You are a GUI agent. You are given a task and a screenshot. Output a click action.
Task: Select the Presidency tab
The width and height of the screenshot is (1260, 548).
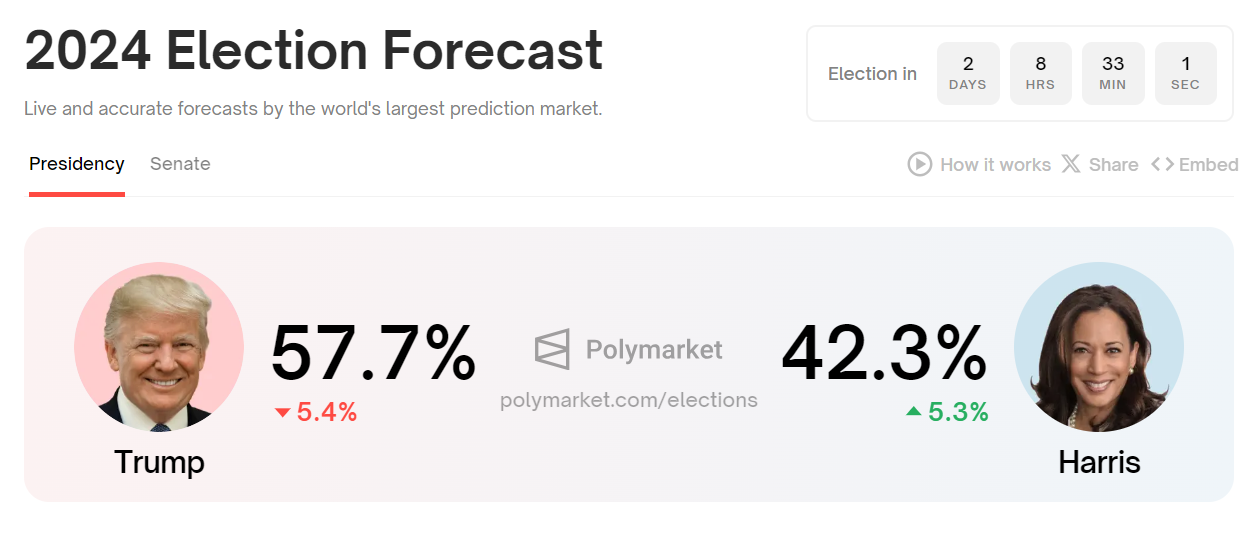[x=77, y=164]
